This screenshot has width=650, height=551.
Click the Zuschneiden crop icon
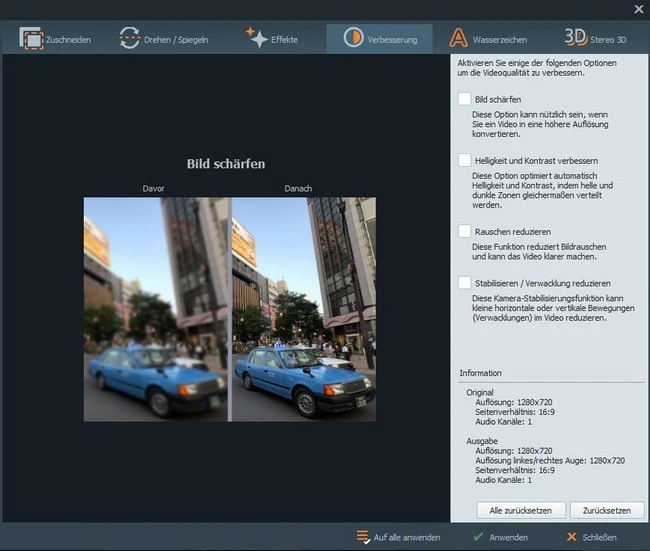click(x=32, y=39)
